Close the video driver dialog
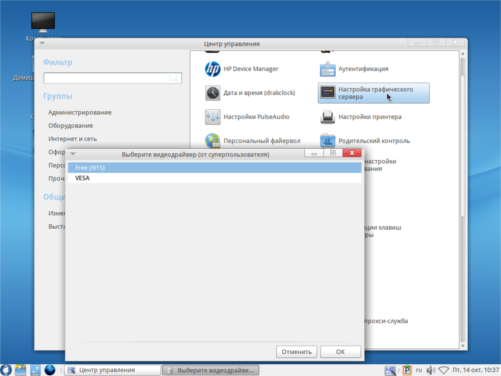The height and width of the screenshot is (376, 501). [x=352, y=153]
